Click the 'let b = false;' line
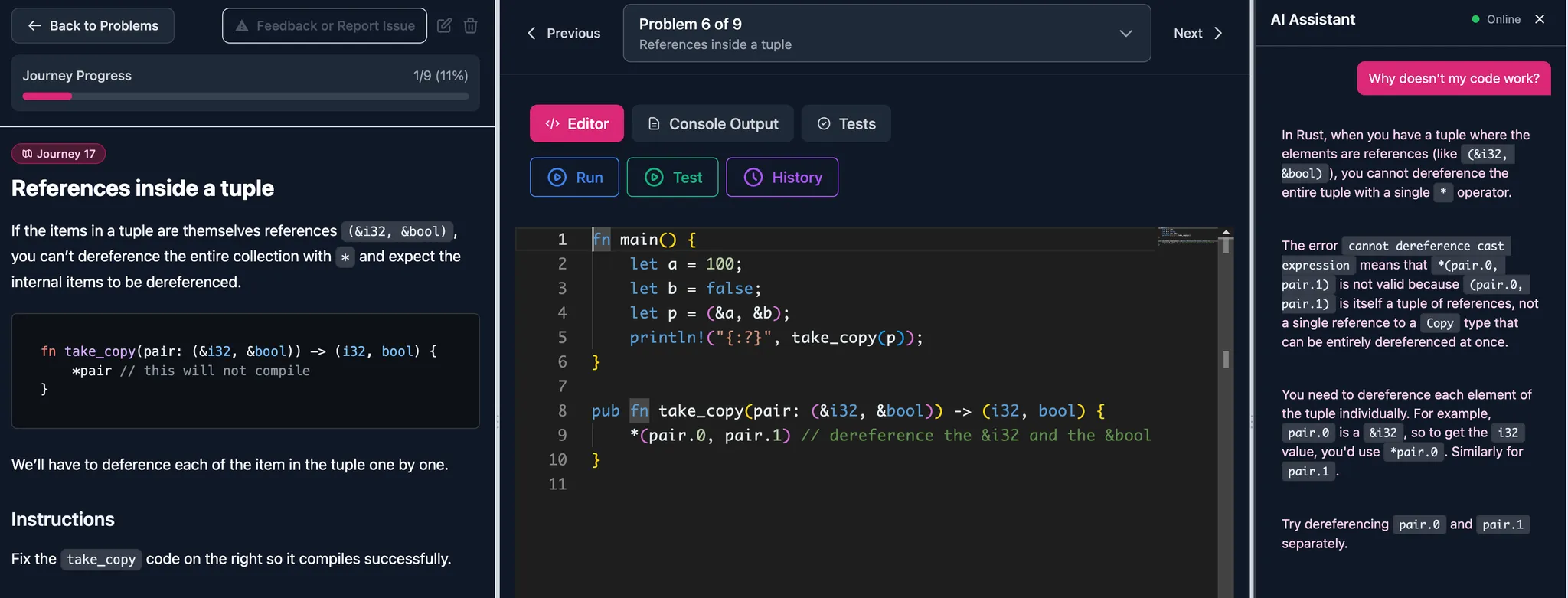This screenshot has height=598, width=1568. coord(695,288)
